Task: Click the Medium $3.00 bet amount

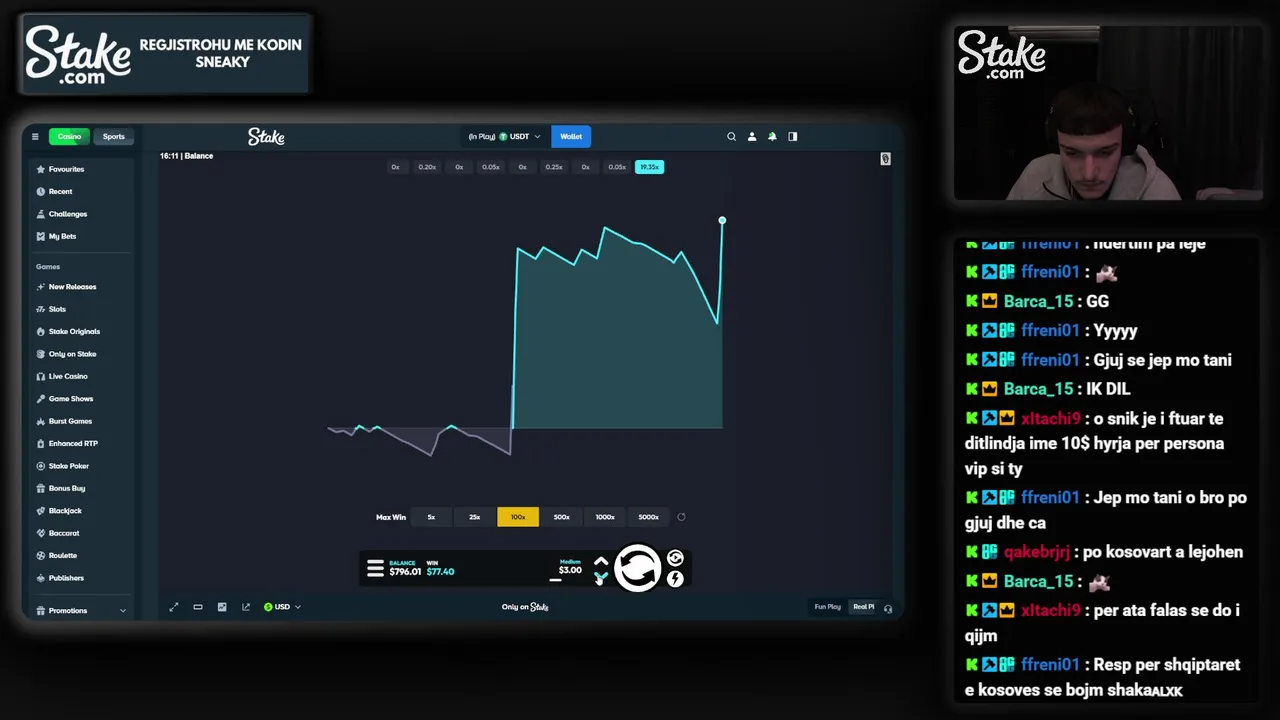Action: [570, 568]
